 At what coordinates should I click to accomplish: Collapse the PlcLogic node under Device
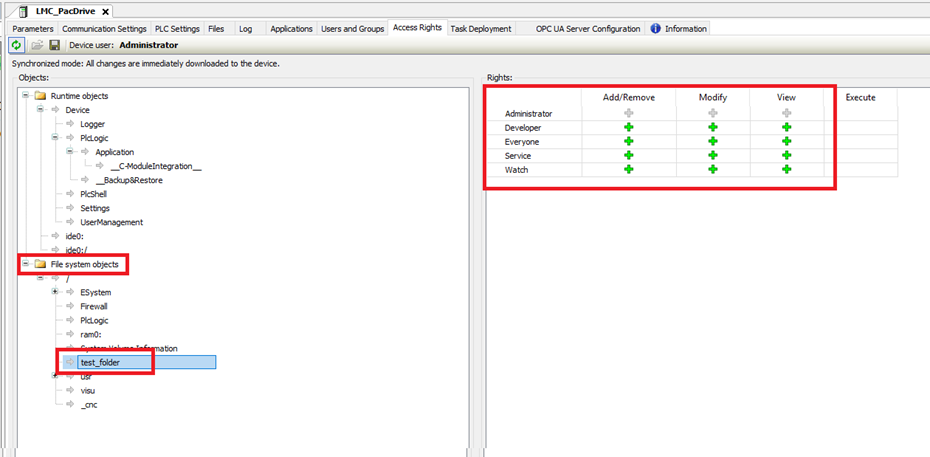[x=56, y=138]
